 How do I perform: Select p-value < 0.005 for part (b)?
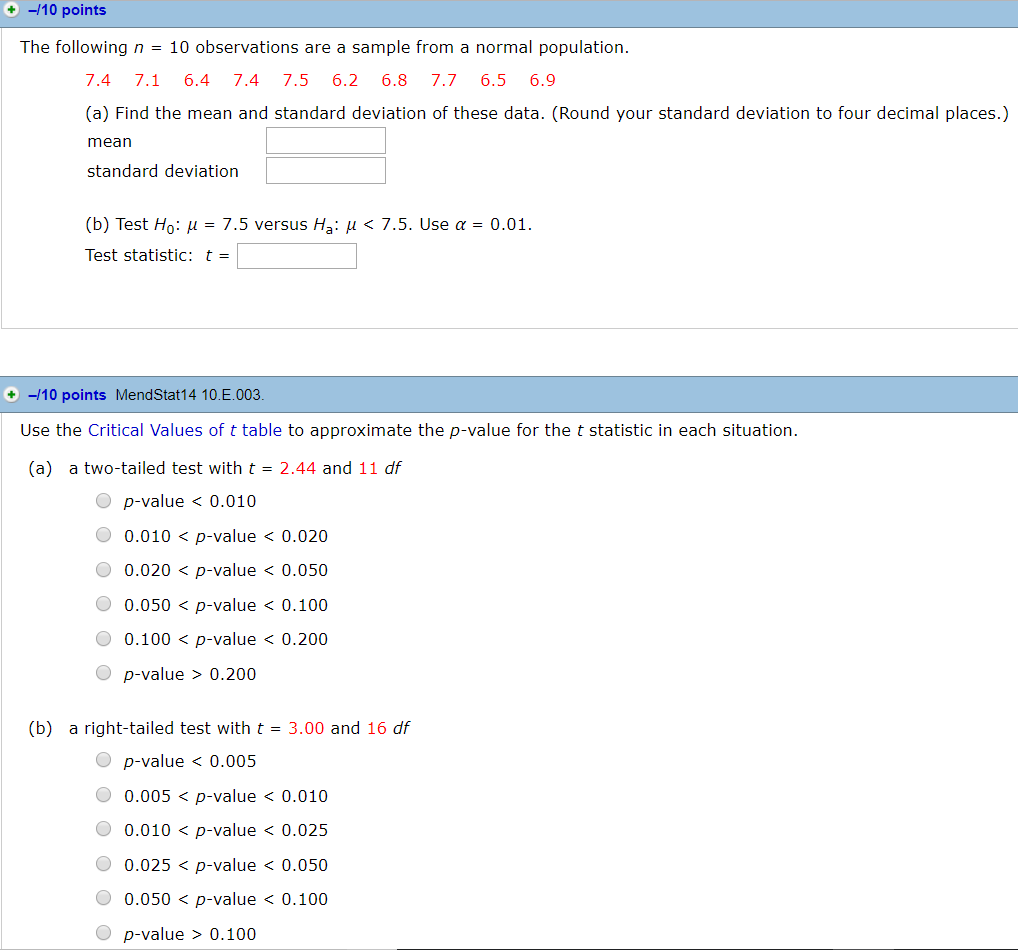click(x=103, y=759)
